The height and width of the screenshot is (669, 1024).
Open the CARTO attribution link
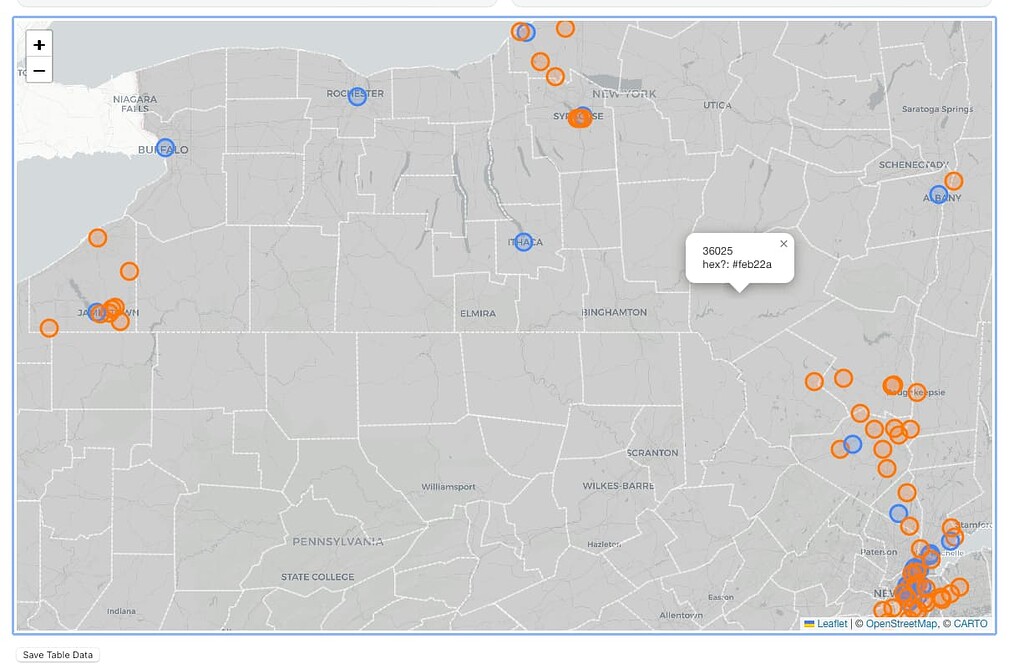[x=967, y=622]
